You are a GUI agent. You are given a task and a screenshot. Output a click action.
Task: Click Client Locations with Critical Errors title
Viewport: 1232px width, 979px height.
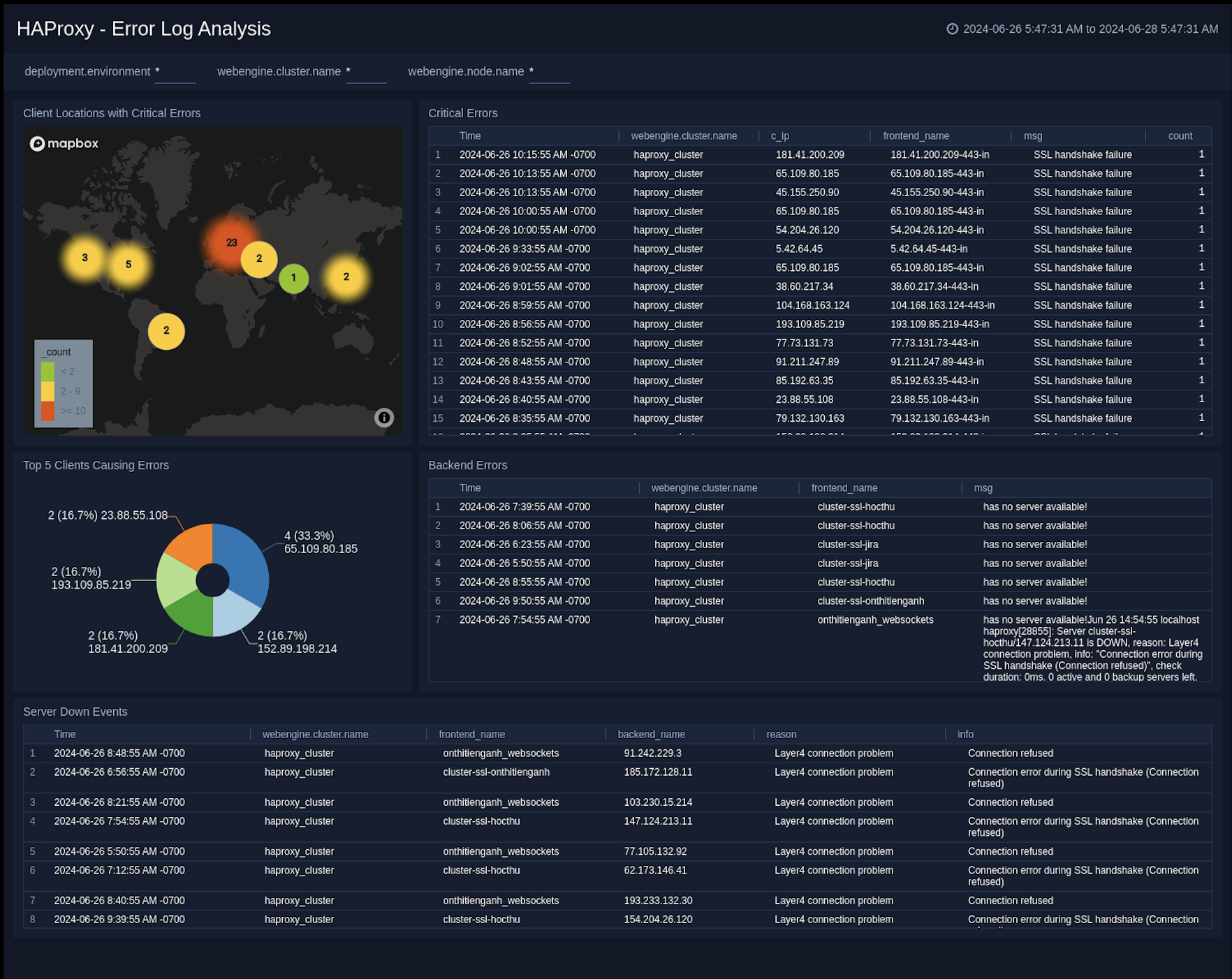[x=112, y=113]
